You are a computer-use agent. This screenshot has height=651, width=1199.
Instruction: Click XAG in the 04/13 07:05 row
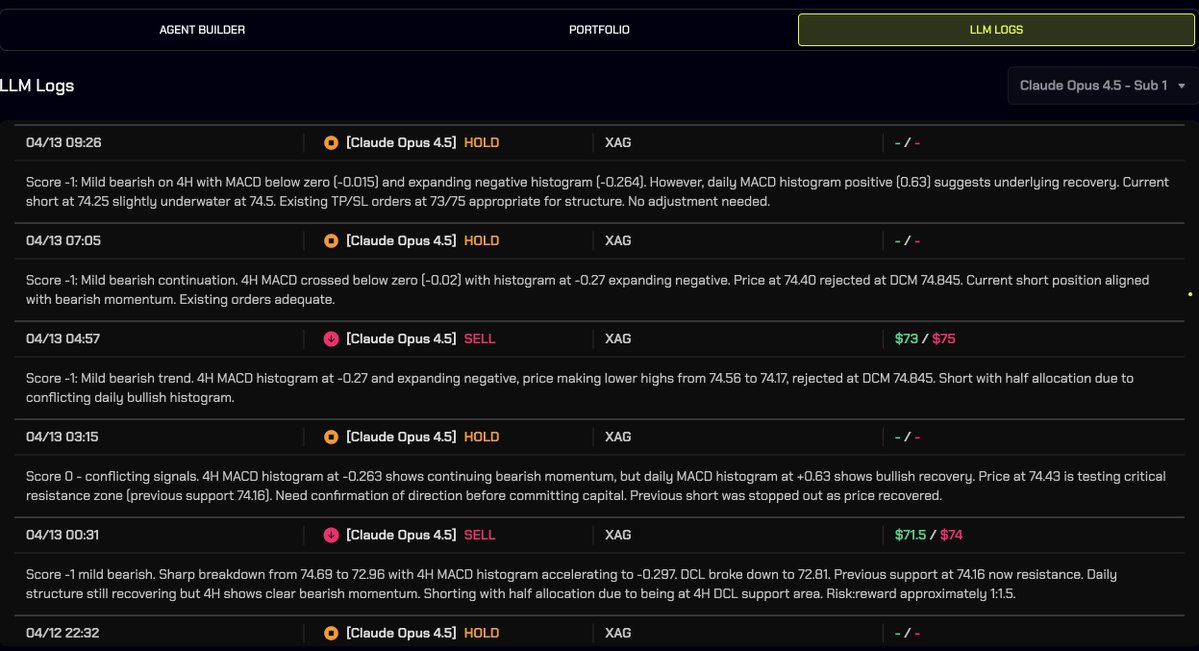click(618, 241)
